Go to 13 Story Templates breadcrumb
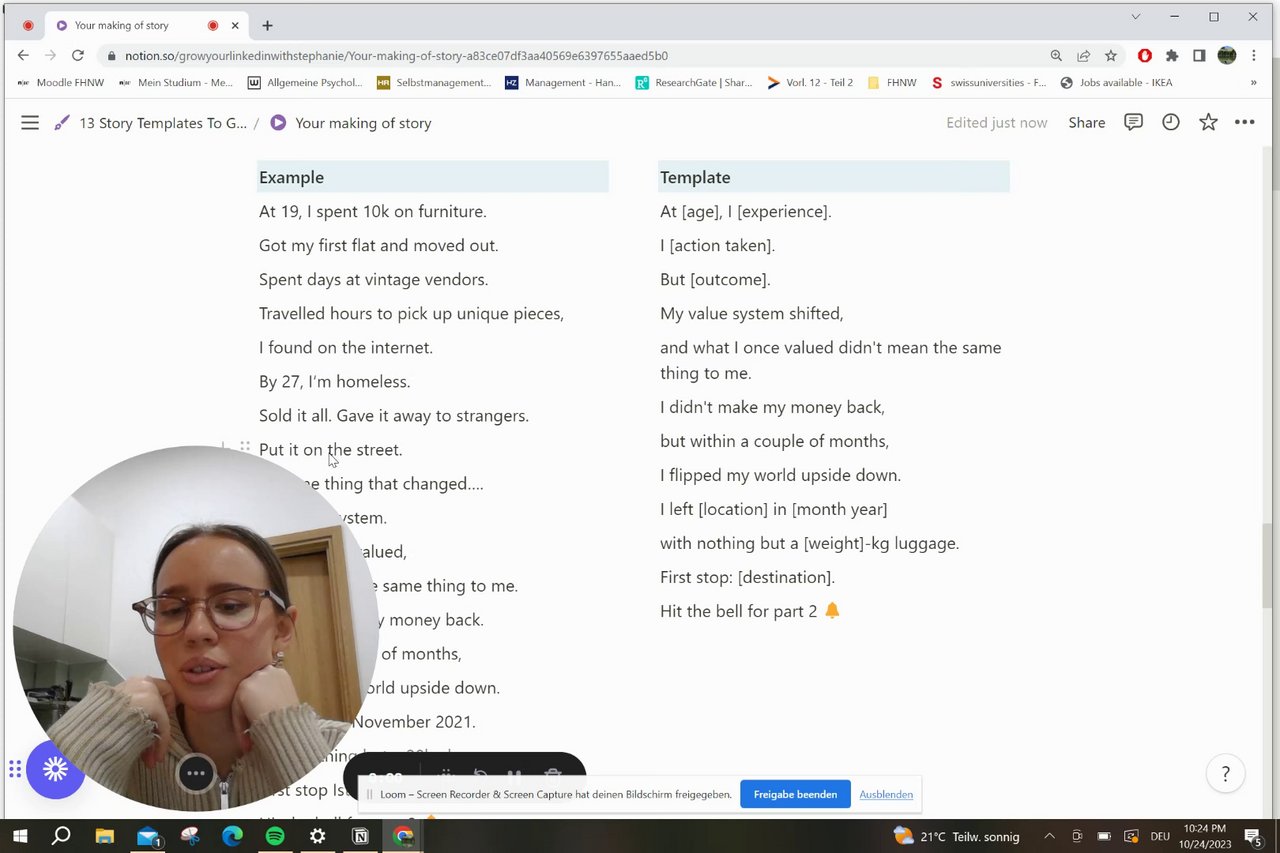Viewport: 1280px width, 853px height. pos(151,123)
